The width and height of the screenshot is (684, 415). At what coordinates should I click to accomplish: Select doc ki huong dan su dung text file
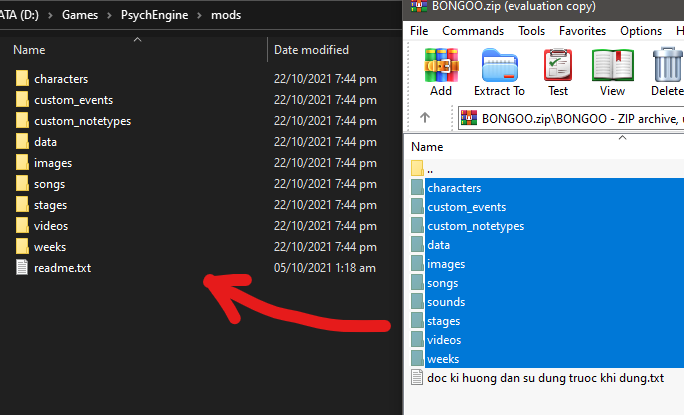click(545, 378)
